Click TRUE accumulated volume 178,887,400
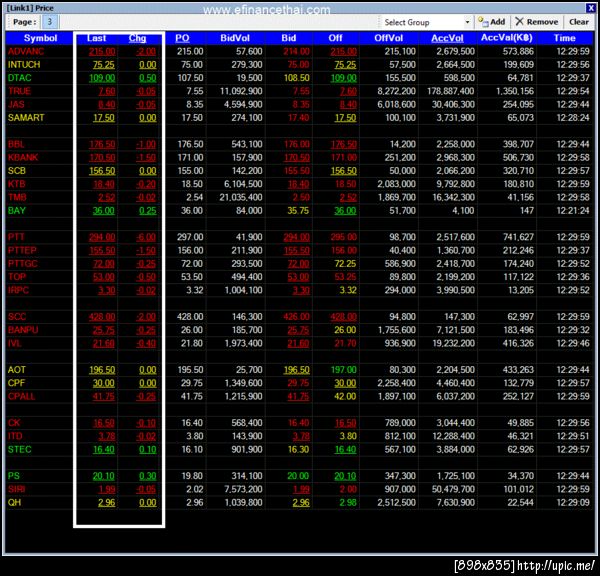The width and height of the screenshot is (600, 576). [x=450, y=91]
